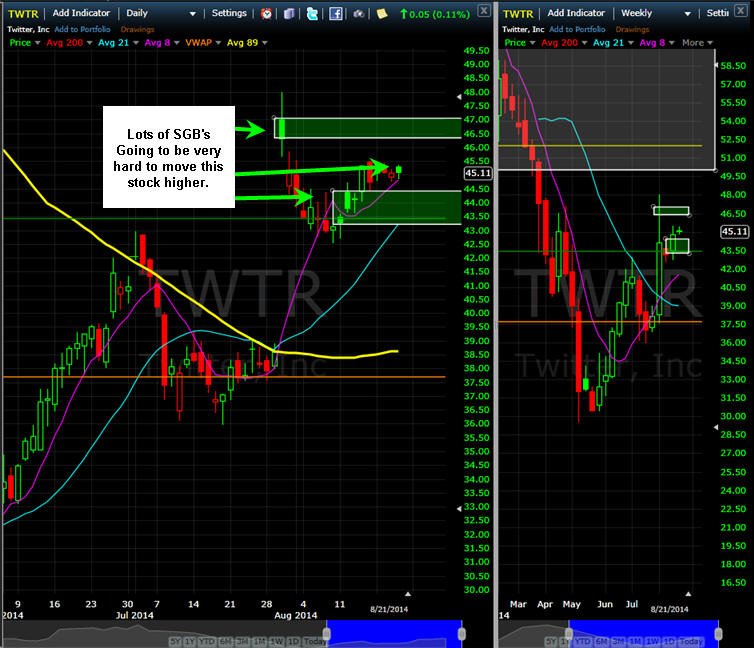754x648 pixels.
Task: Select 6M range in Daily chart
Action: click(226, 641)
